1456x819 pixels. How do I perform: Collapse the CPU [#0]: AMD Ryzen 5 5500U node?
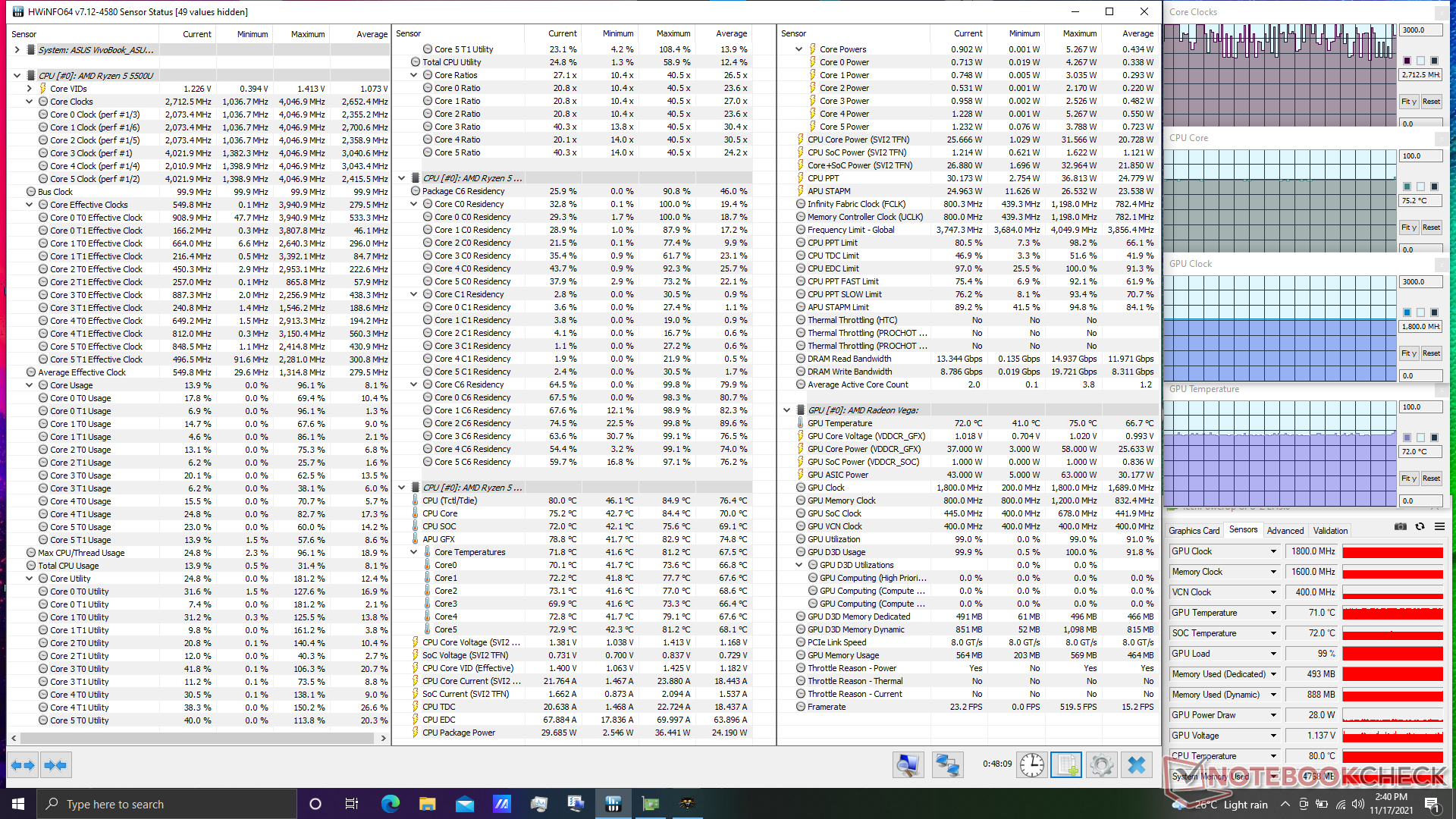[17, 76]
